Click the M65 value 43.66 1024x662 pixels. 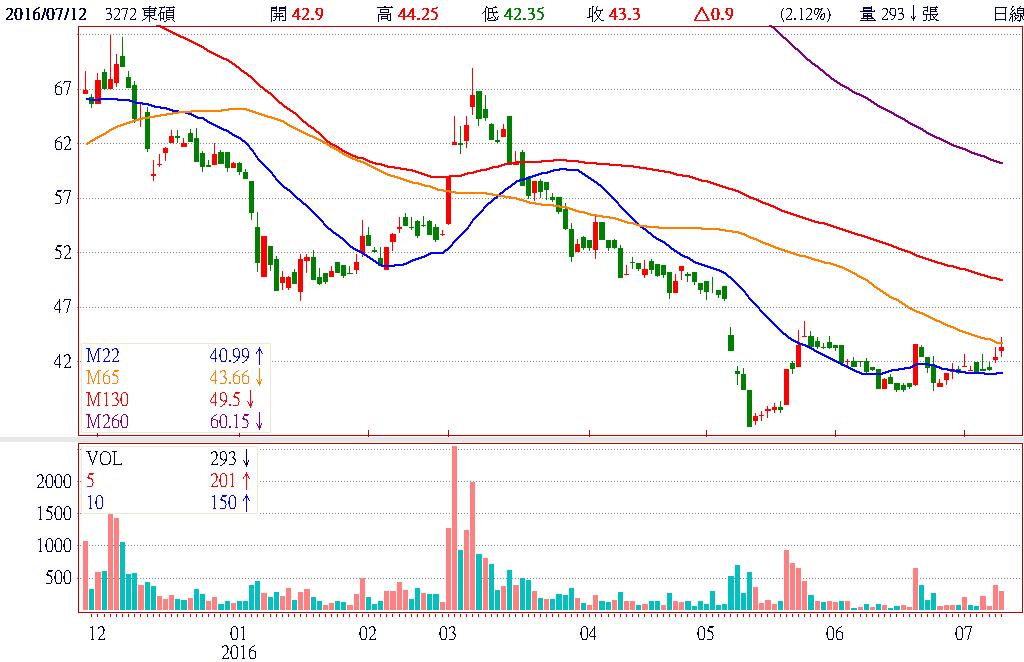pos(229,377)
